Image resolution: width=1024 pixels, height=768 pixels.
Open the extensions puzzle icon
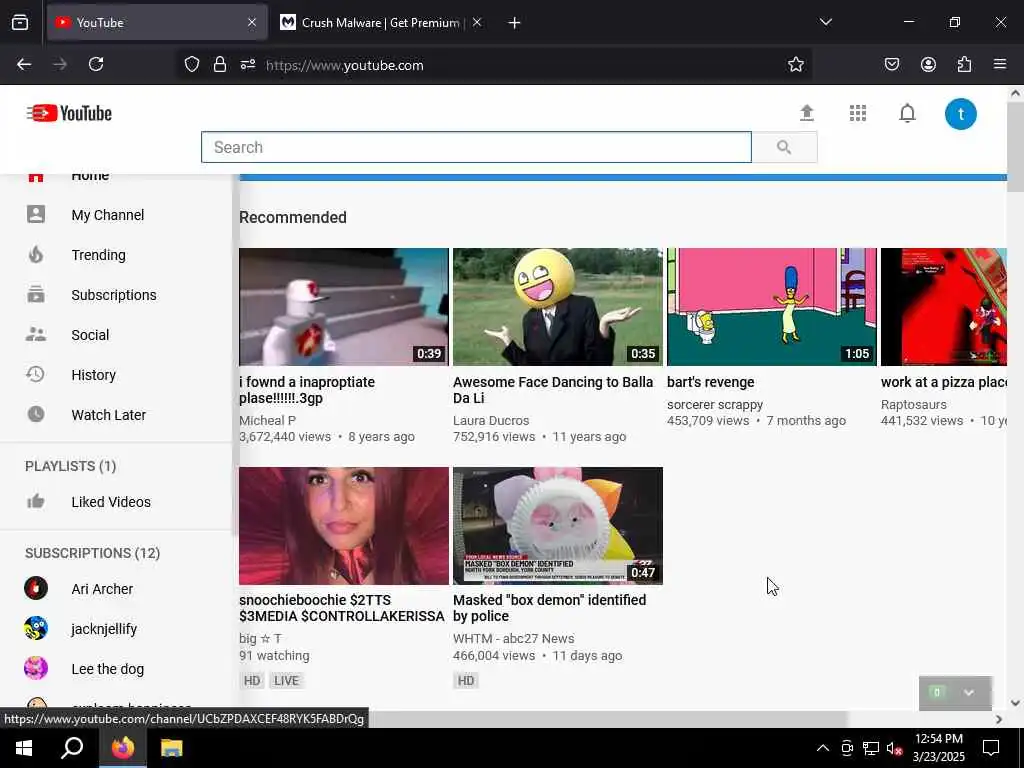pos(964,64)
